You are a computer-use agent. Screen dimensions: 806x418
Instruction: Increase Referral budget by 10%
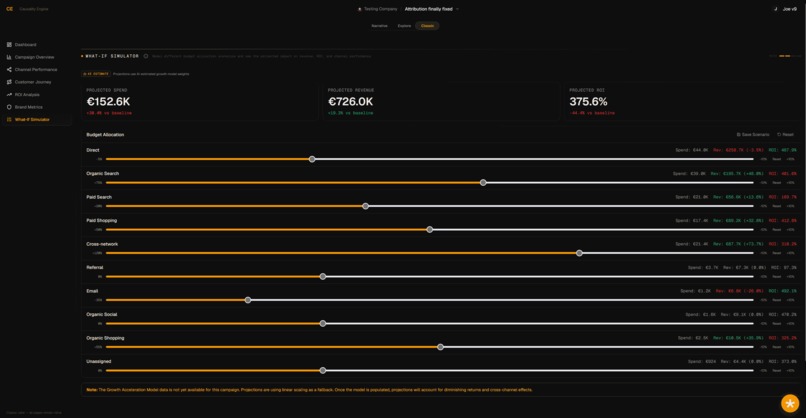point(791,277)
